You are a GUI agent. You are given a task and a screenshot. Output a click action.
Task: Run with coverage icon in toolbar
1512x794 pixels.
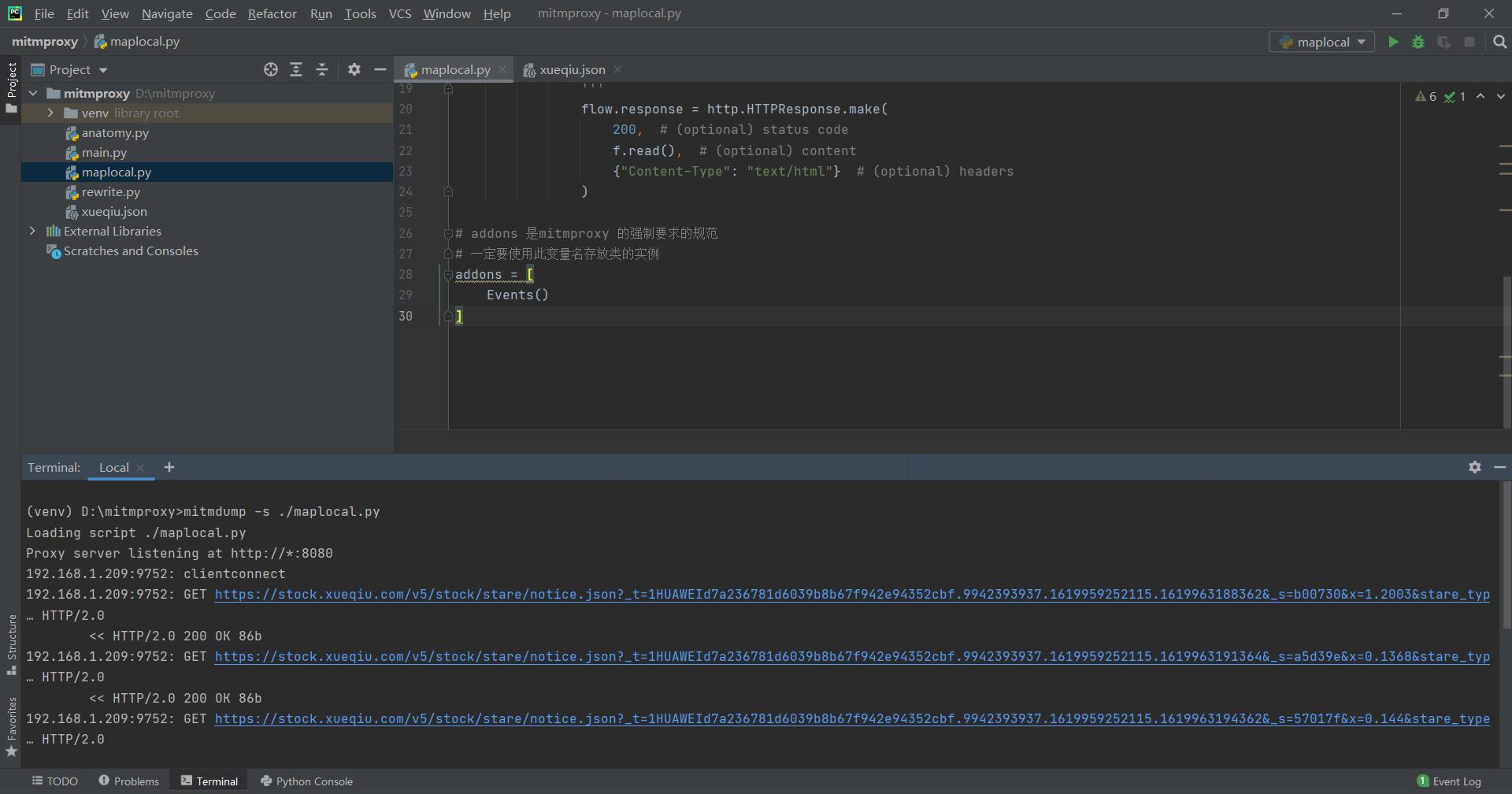pos(1443,42)
